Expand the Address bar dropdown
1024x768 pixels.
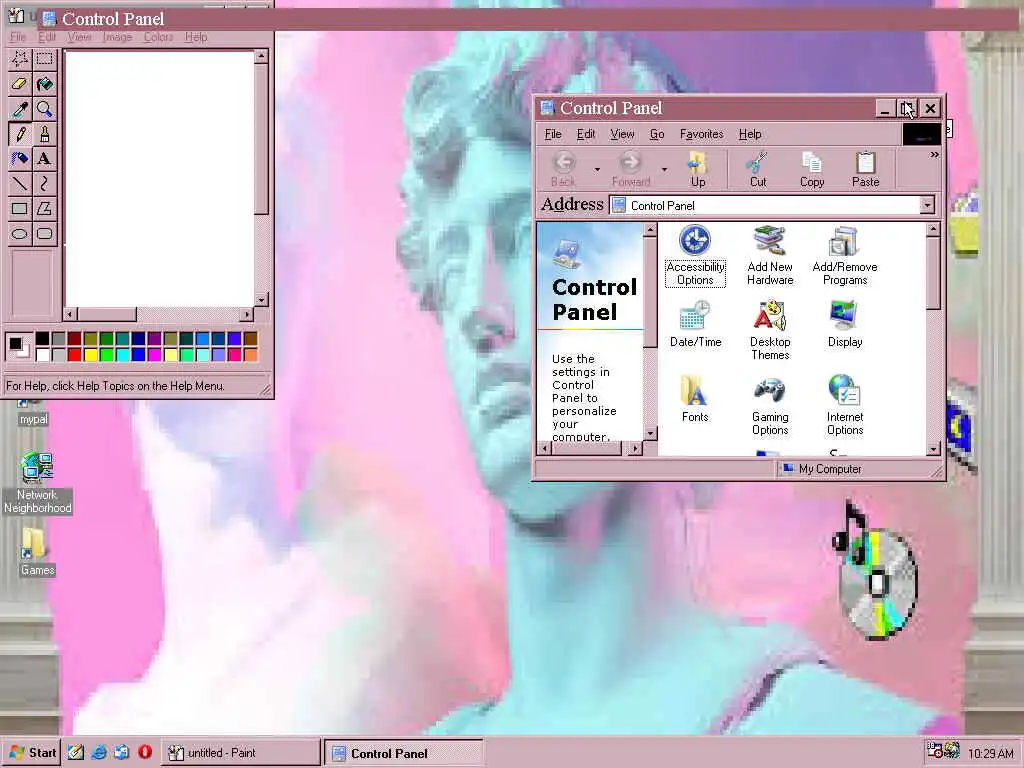tap(927, 206)
